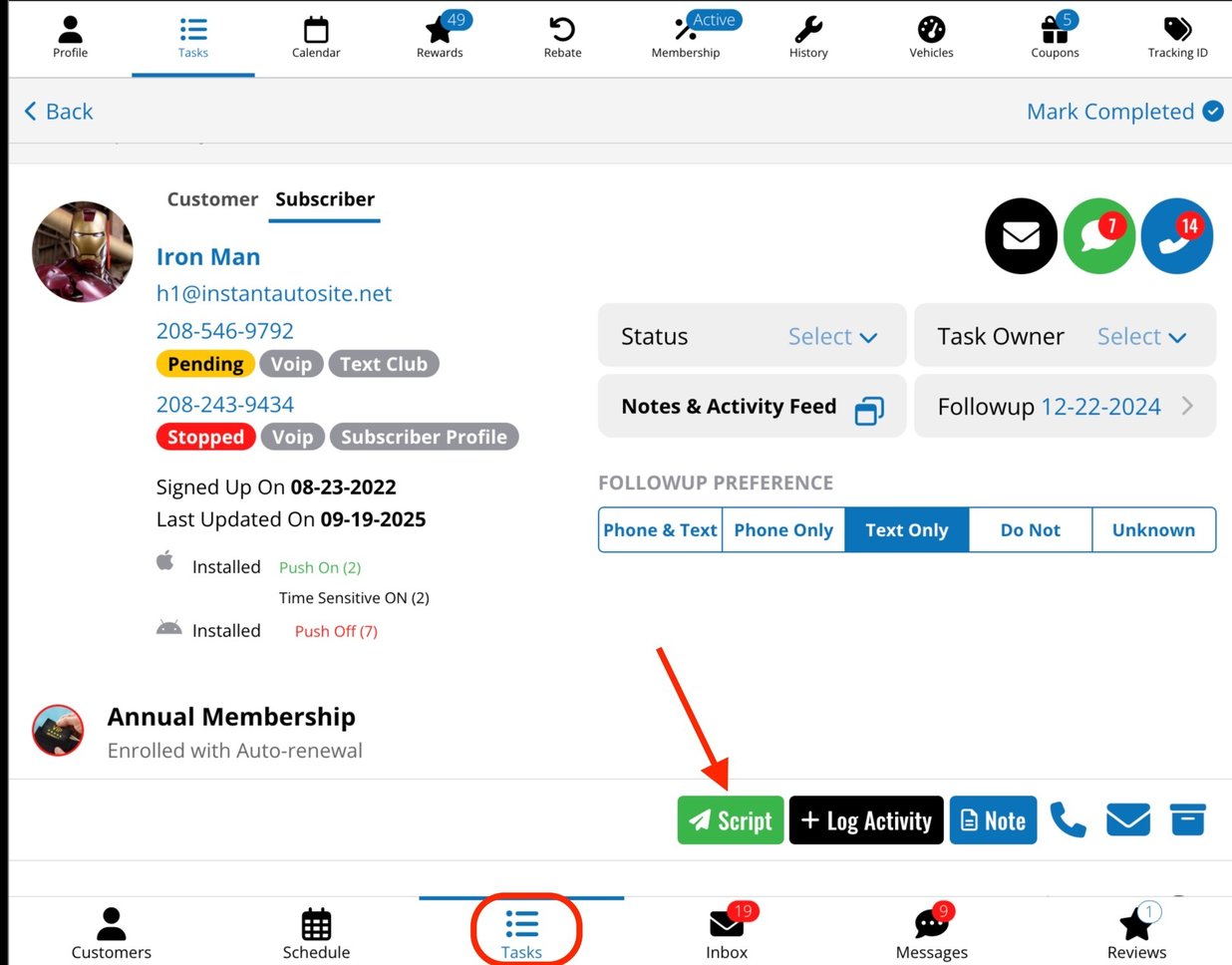Click the blue phone handset icon beside Note
This screenshot has height=965, width=1232.
tap(1068, 820)
